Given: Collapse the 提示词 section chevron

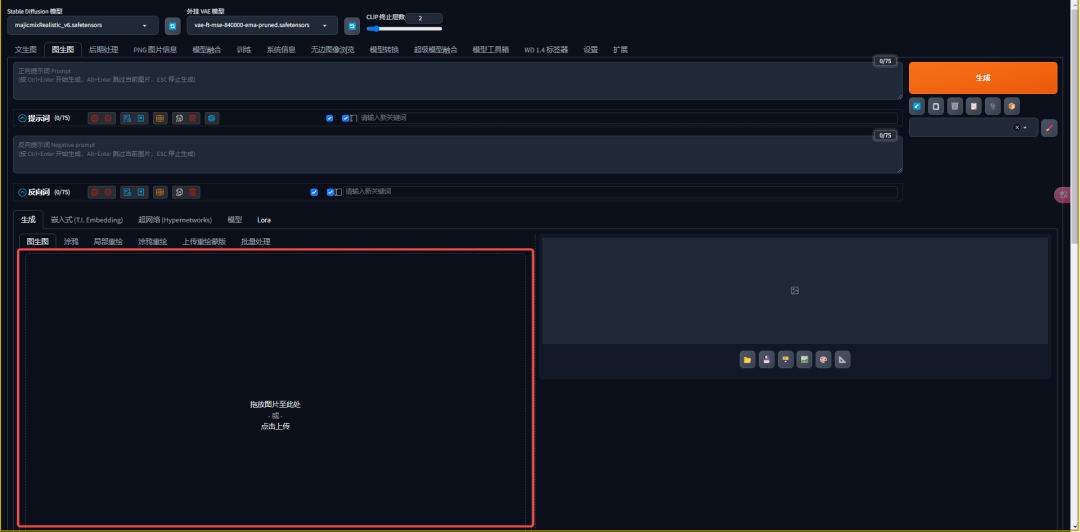Looking at the screenshot, I should coord(22,119).
